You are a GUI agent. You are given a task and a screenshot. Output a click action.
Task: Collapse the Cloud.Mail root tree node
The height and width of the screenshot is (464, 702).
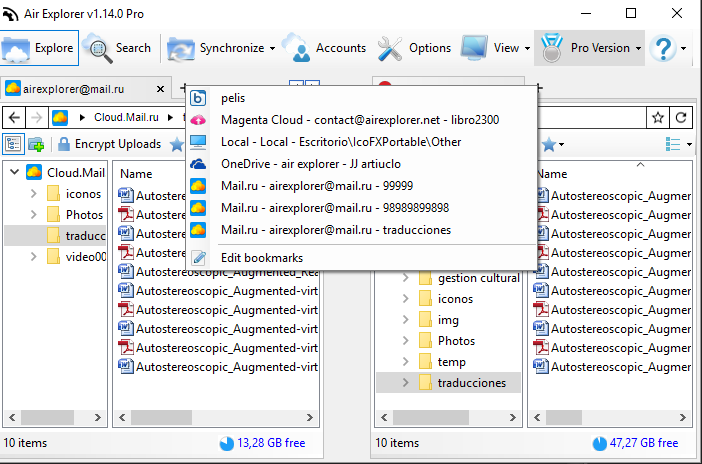click(x=14, y=172)
